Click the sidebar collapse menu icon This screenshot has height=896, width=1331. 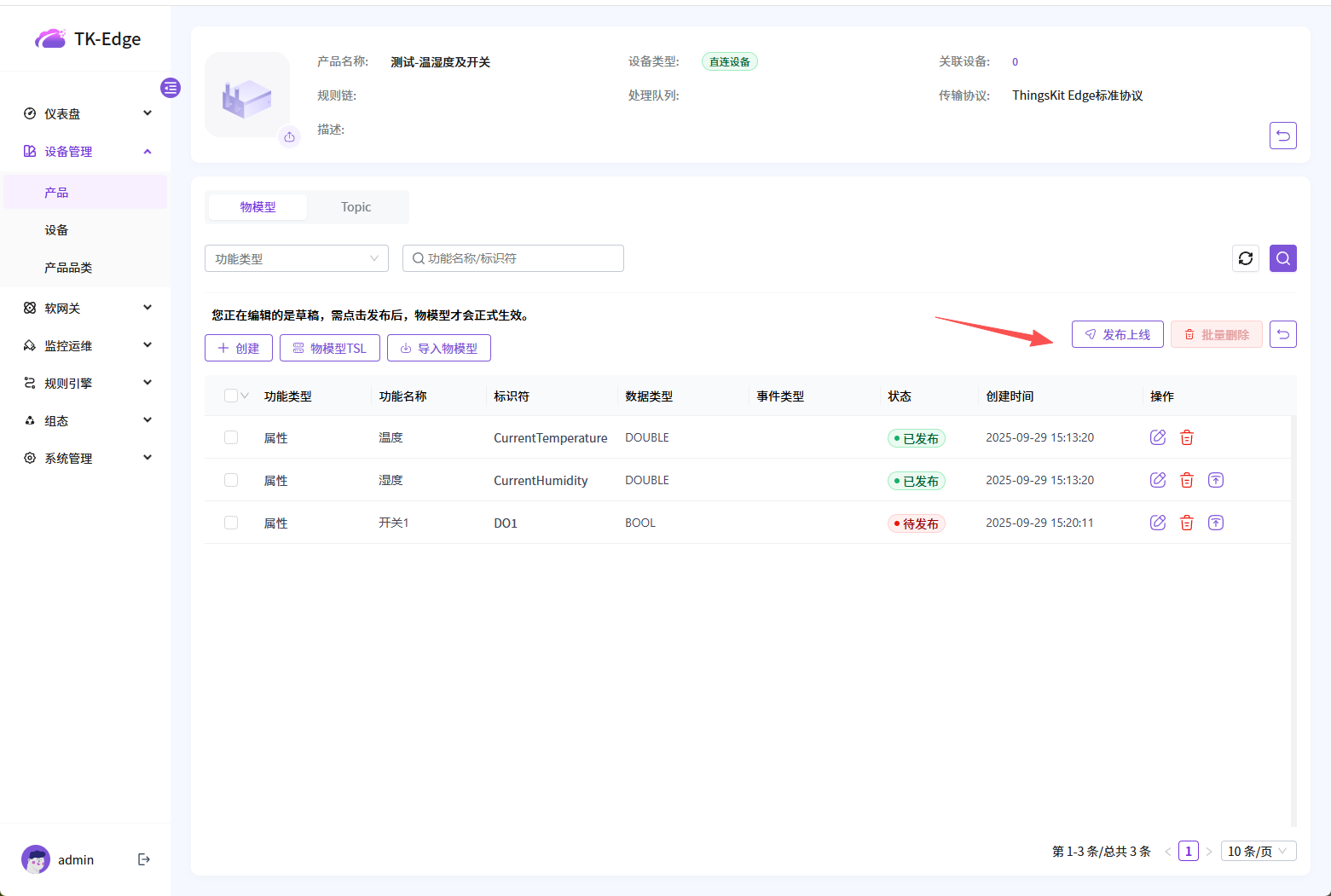(171, 88)
